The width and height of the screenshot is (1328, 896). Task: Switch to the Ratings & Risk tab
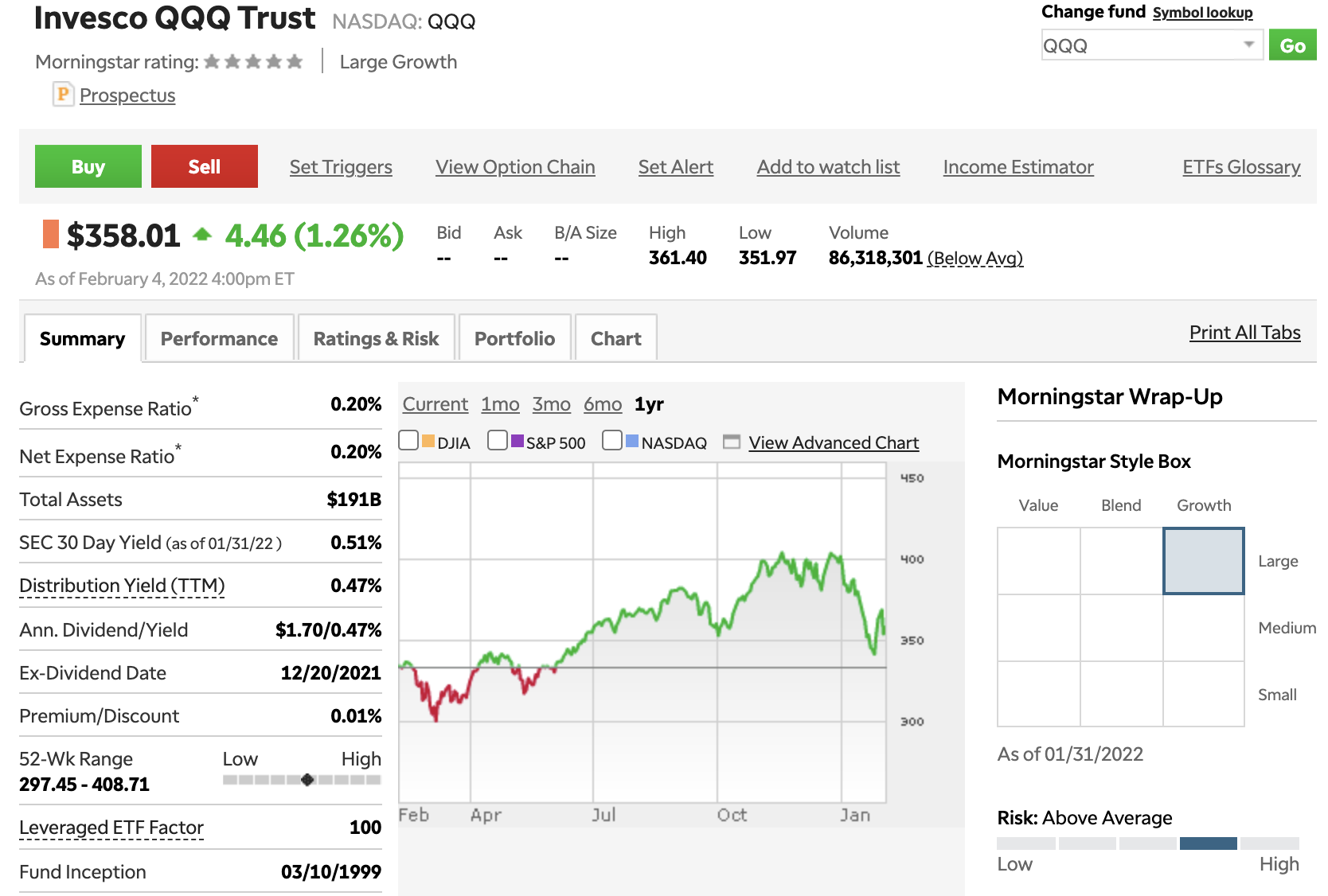377,339
